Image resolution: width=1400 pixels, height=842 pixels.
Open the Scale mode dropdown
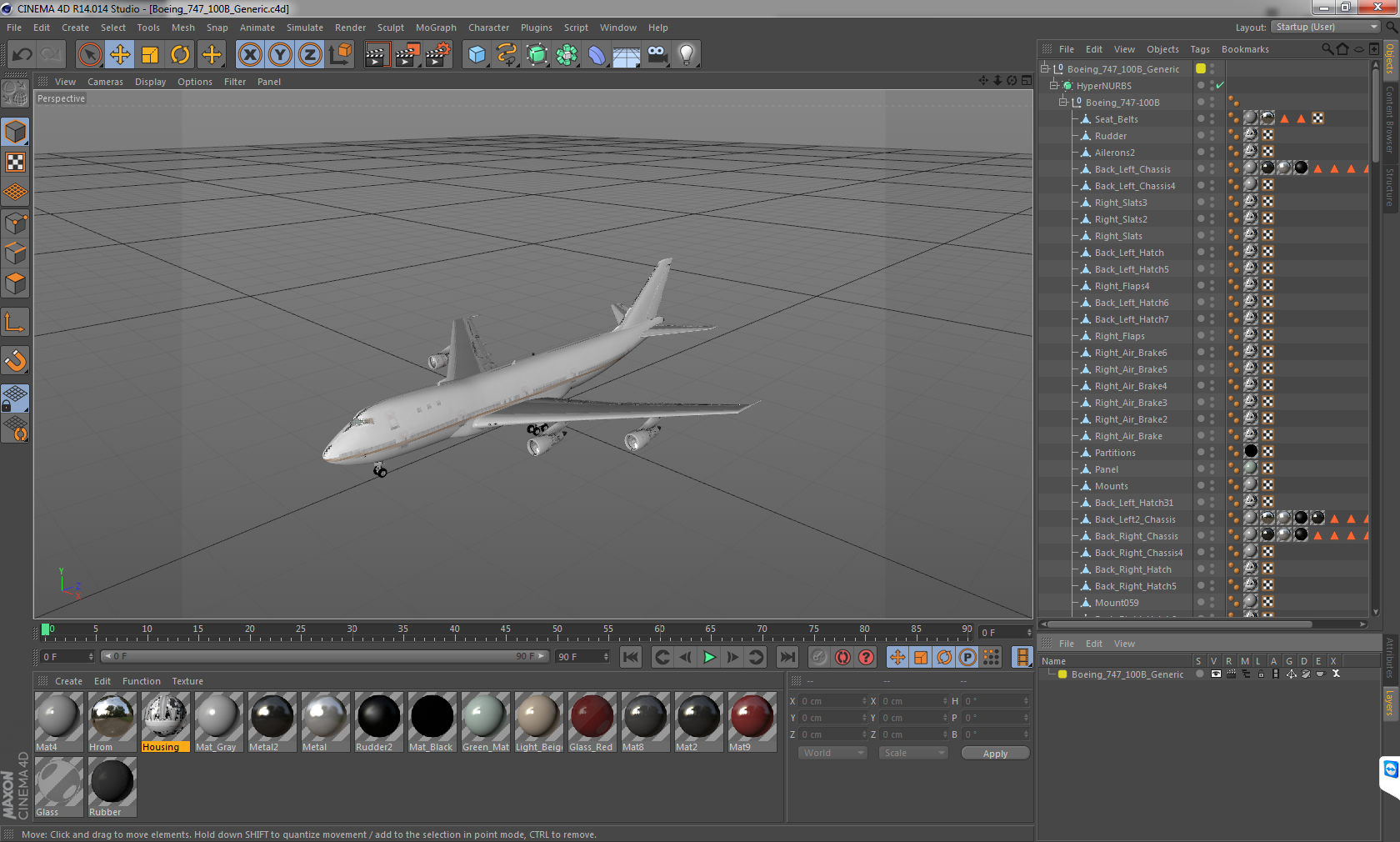[x=913, y=753]
